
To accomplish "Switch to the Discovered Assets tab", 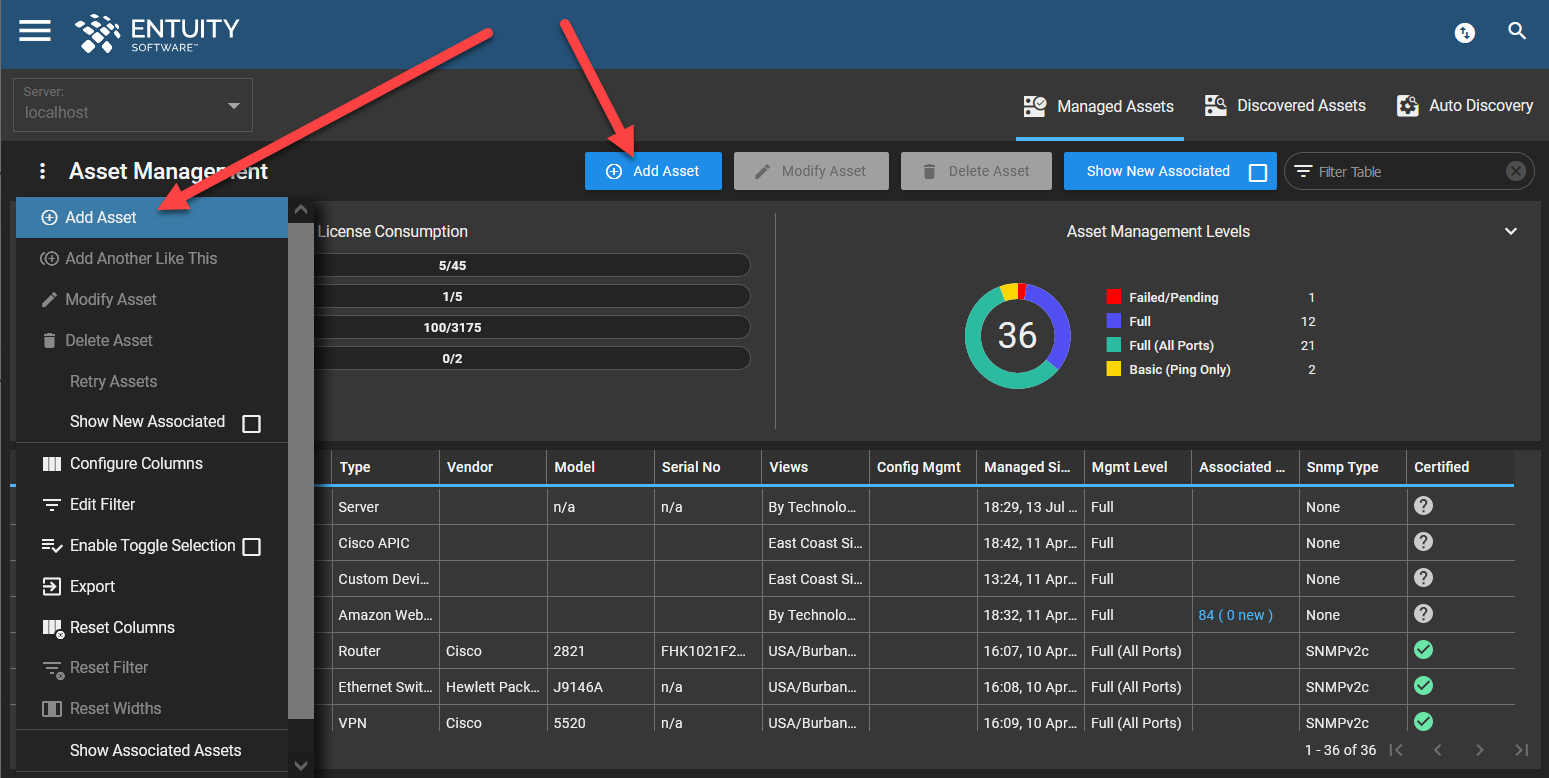I will [1285, 105].
